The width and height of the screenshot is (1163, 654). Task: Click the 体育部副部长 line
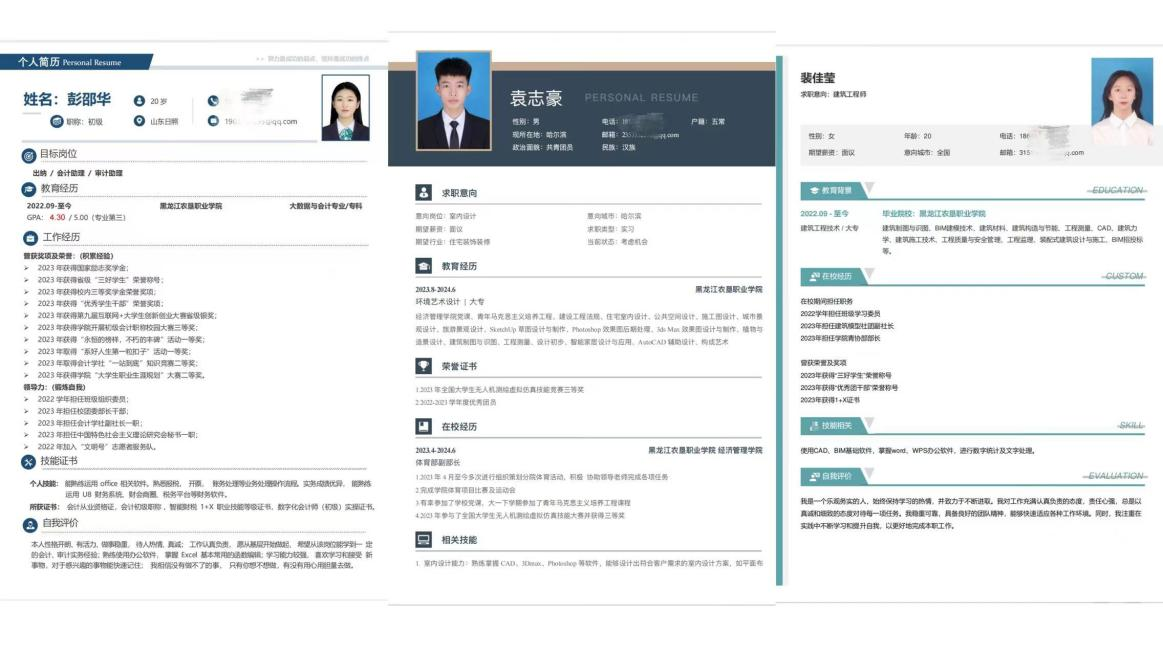[438, 463]
